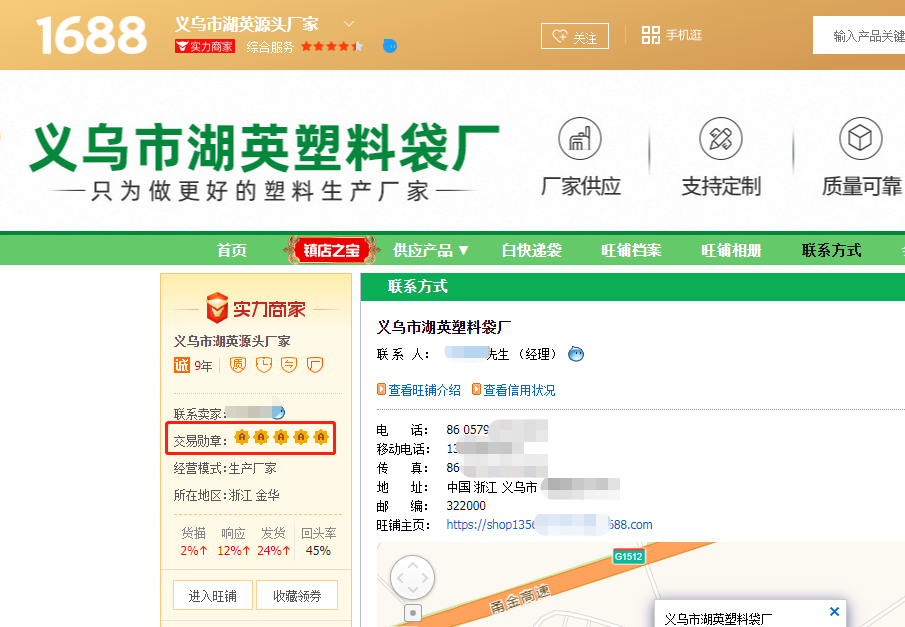
Task: Click the map zoom slider button
Action: (x=413, y=613)
